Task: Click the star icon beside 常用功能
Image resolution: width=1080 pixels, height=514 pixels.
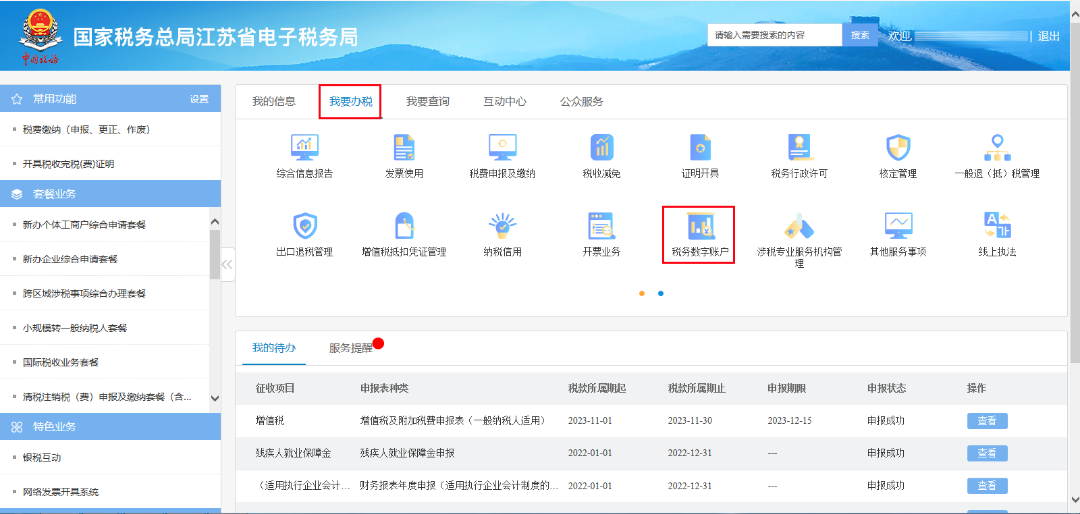Action: [x=17, y=99]
